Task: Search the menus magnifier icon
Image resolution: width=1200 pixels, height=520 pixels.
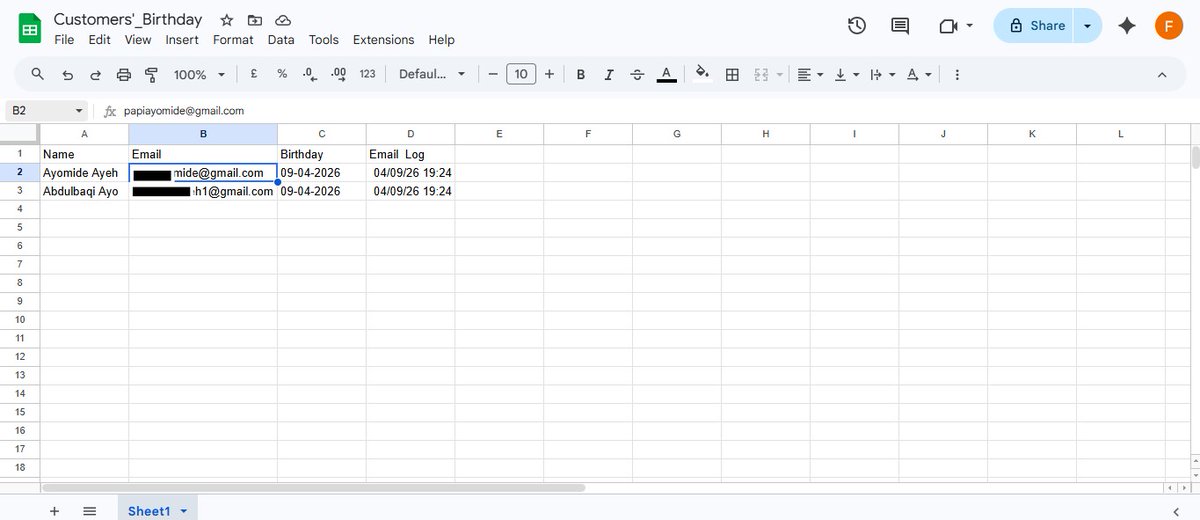Action: coord(38,74)
